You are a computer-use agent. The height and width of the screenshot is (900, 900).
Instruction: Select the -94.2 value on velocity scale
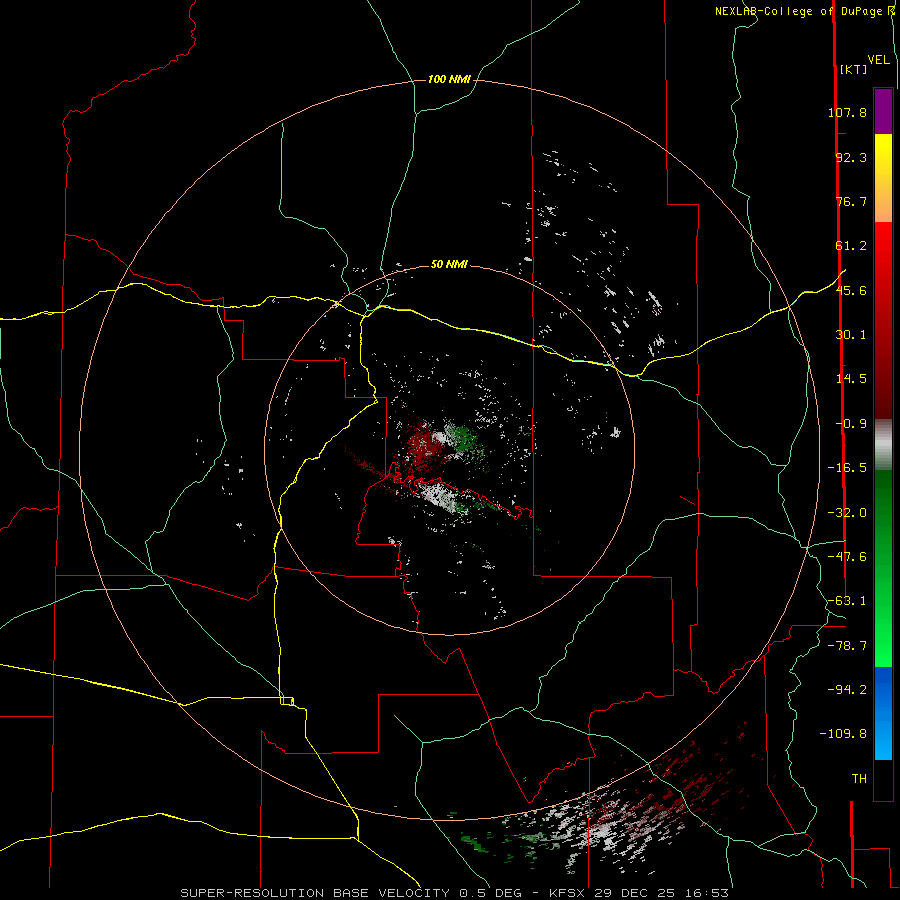click(x=847, y=690)
